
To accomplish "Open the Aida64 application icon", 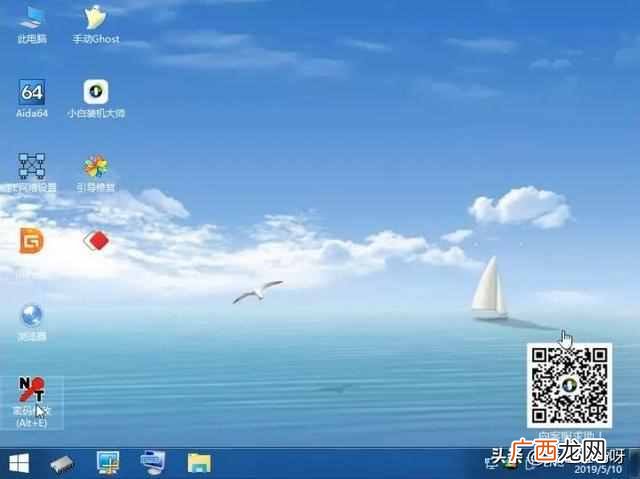I will click(x=32, y=99).
